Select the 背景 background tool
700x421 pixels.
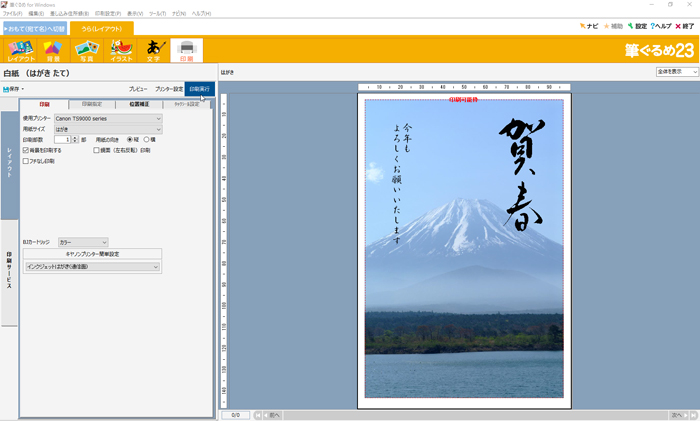point(53,50)
